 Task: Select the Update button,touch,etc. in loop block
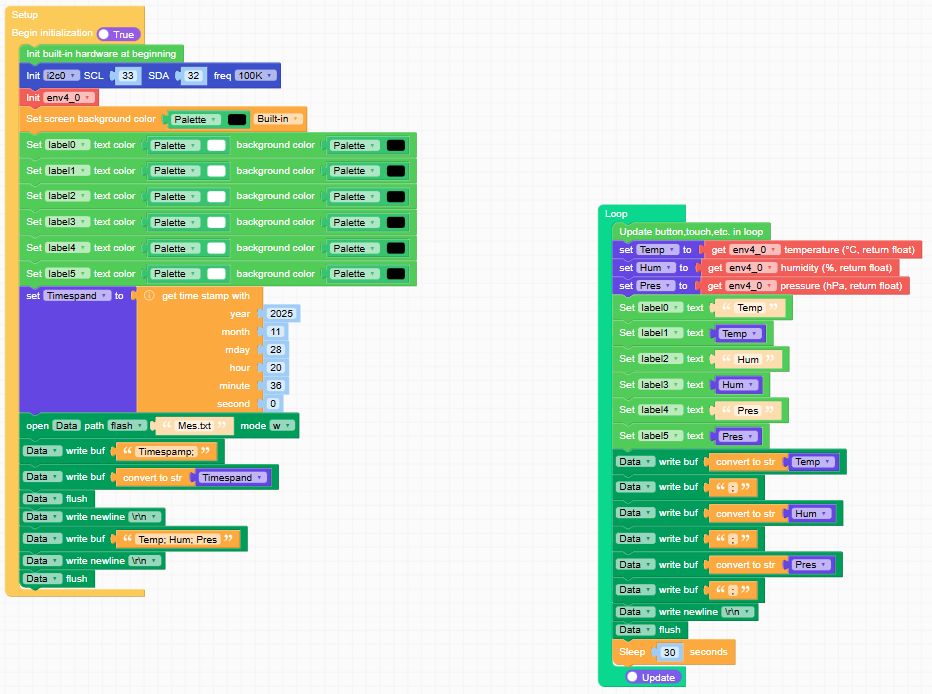tap(690, 231)
